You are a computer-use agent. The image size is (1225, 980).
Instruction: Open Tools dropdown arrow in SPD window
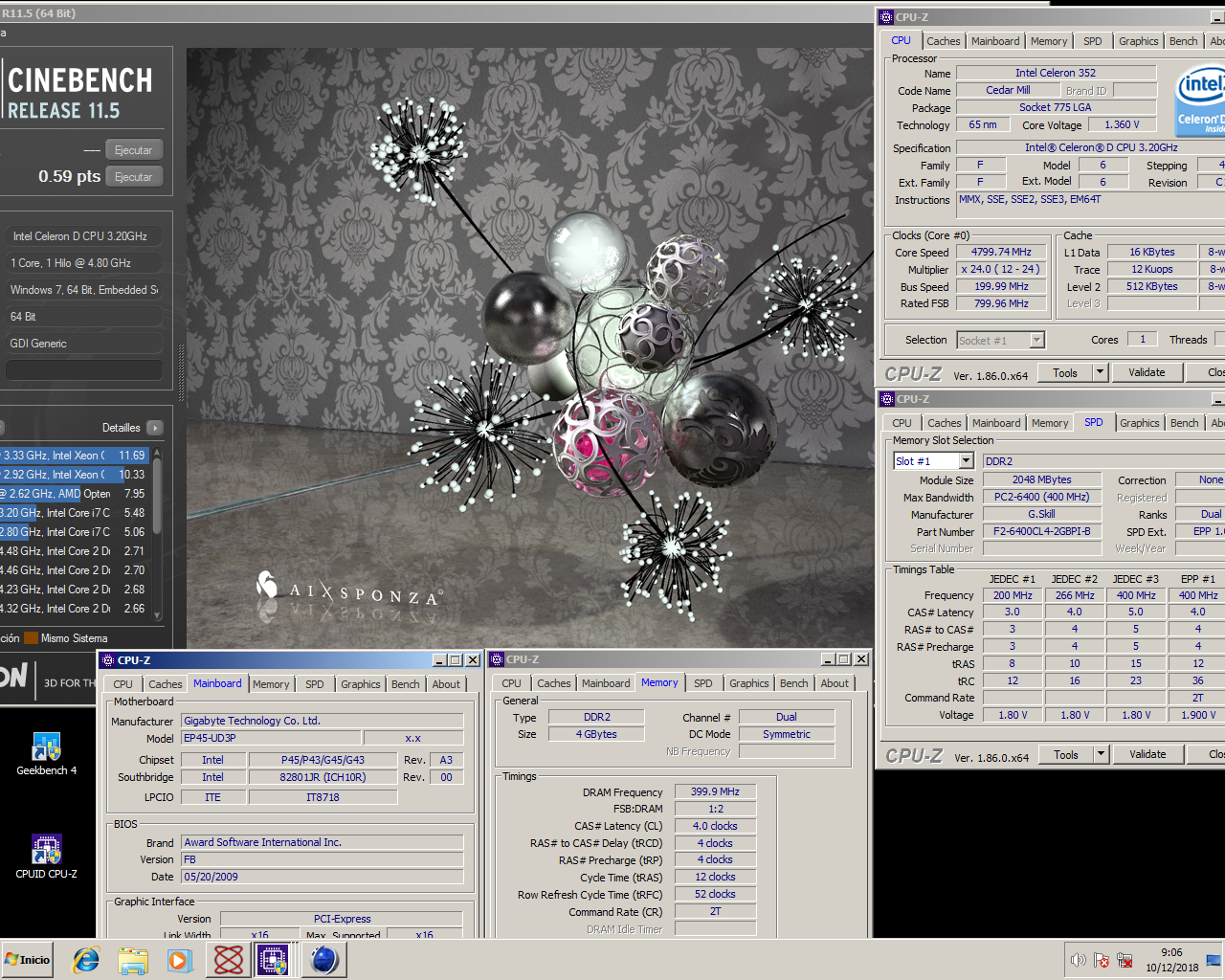pyautogui.click(x=1102, y=754)
